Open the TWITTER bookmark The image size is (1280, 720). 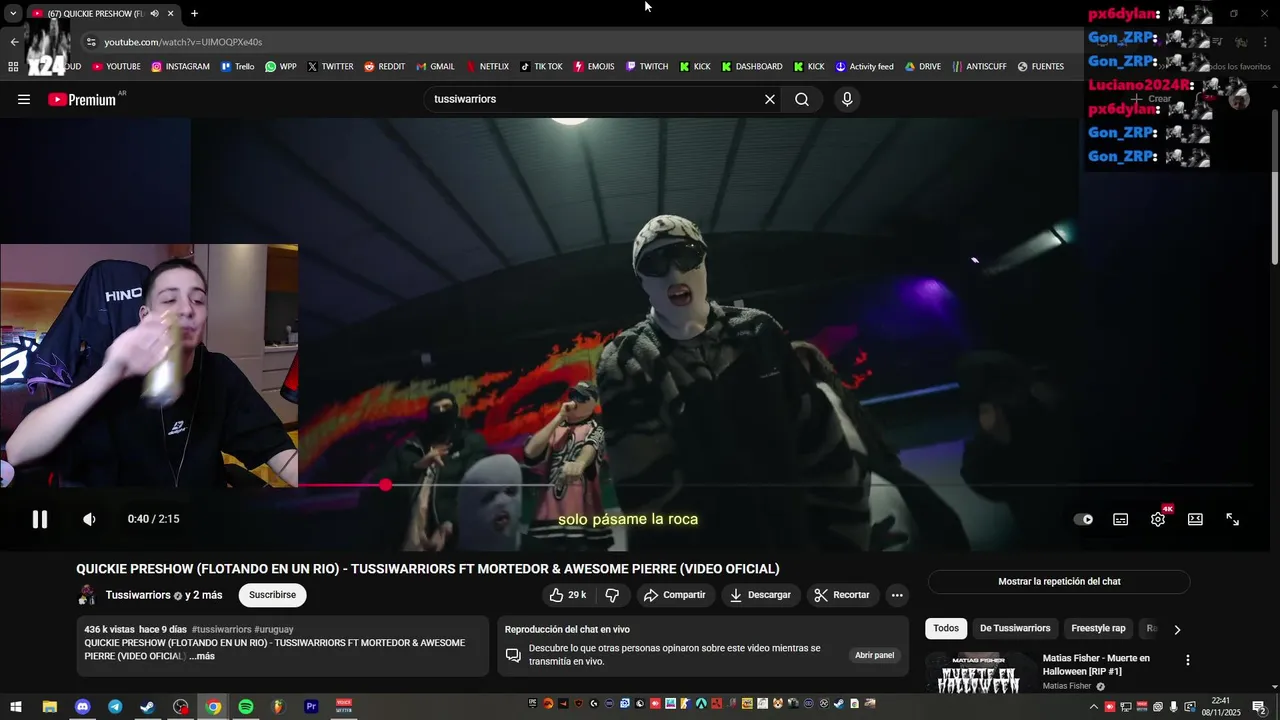tap(331, 67)
